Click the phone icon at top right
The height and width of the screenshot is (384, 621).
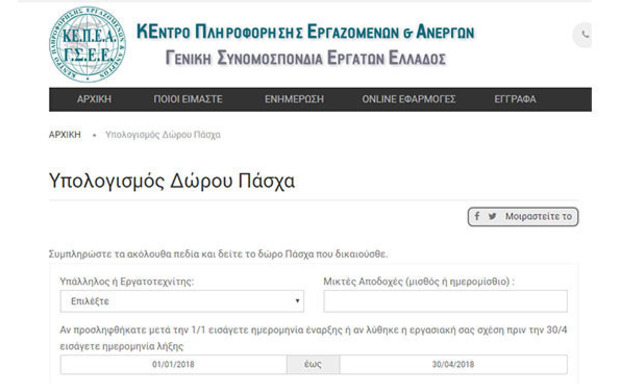pos(585,35)
